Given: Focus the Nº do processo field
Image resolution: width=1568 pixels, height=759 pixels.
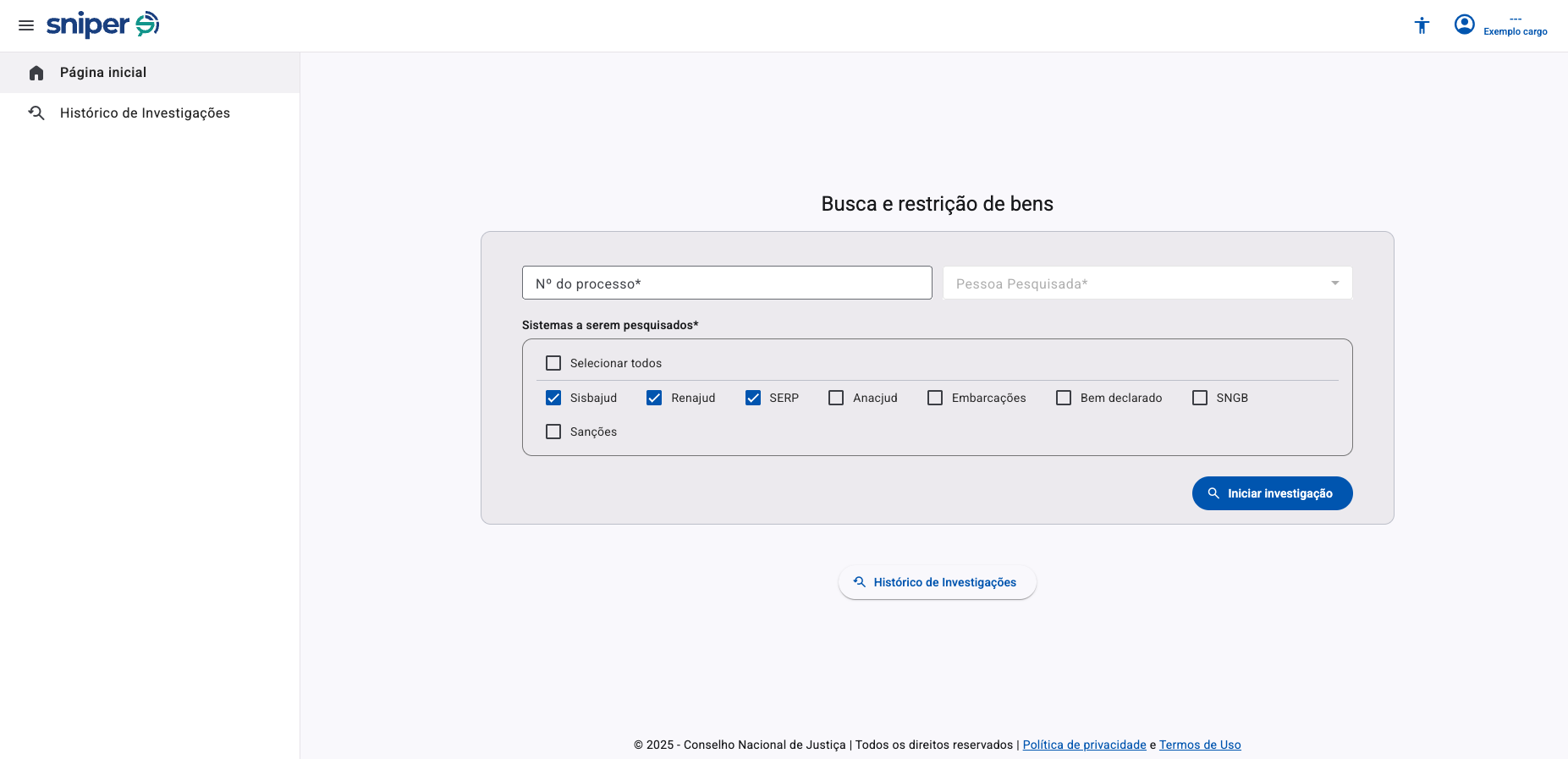Looking at the screenshot, I should tap(726, 283).
